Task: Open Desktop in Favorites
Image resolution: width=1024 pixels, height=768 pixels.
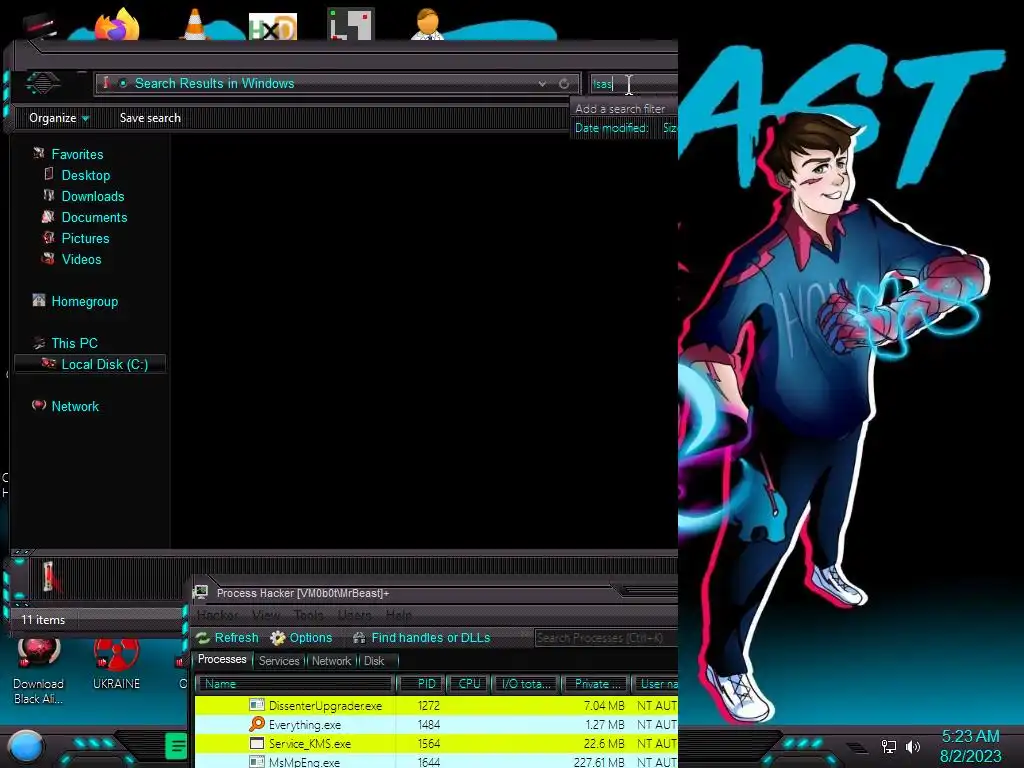Action: pos(86,176)
